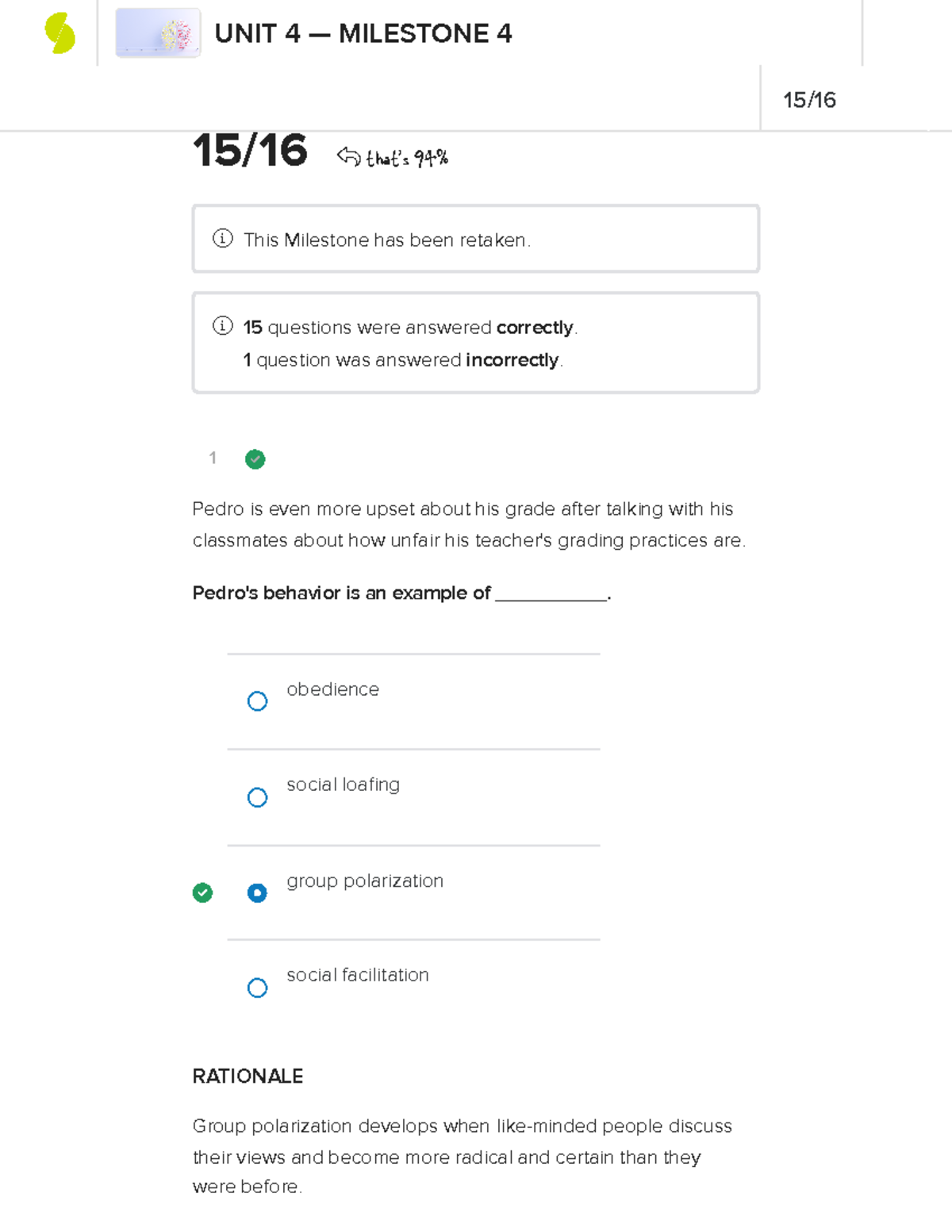The height and width of the screenshot is (1232, 952).
Task: Click the obedience answer text
Action: click(x=332, y=689)
